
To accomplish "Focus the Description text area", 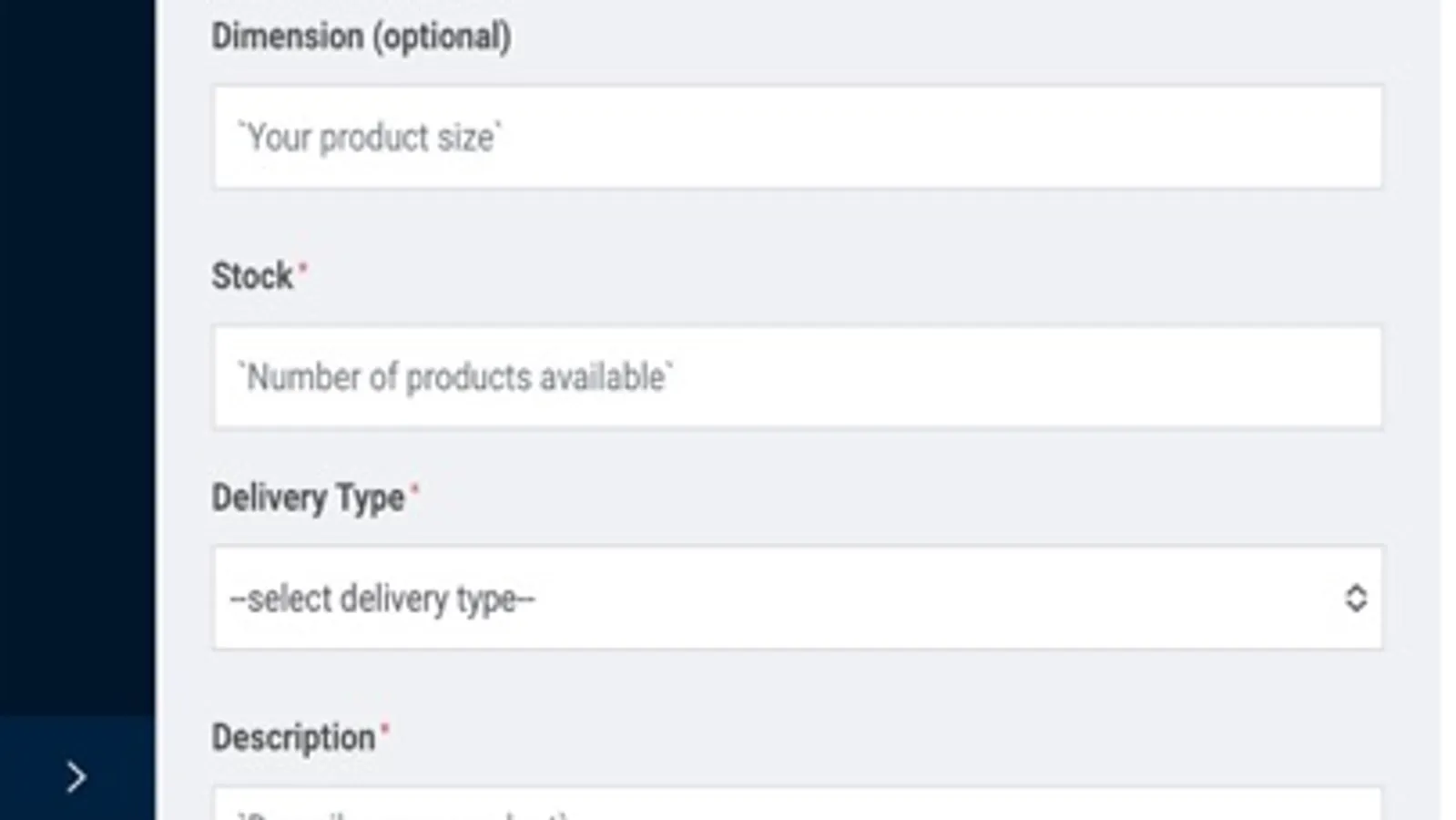I will tap(797, 806).
